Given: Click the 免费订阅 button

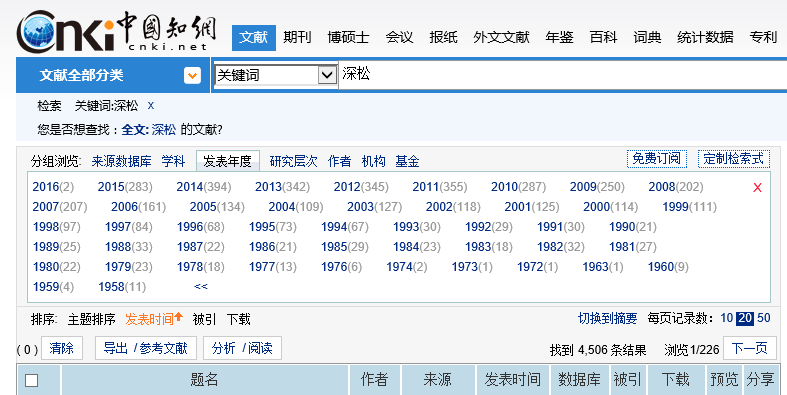Looking at the screenshot, I should point(657,159).
